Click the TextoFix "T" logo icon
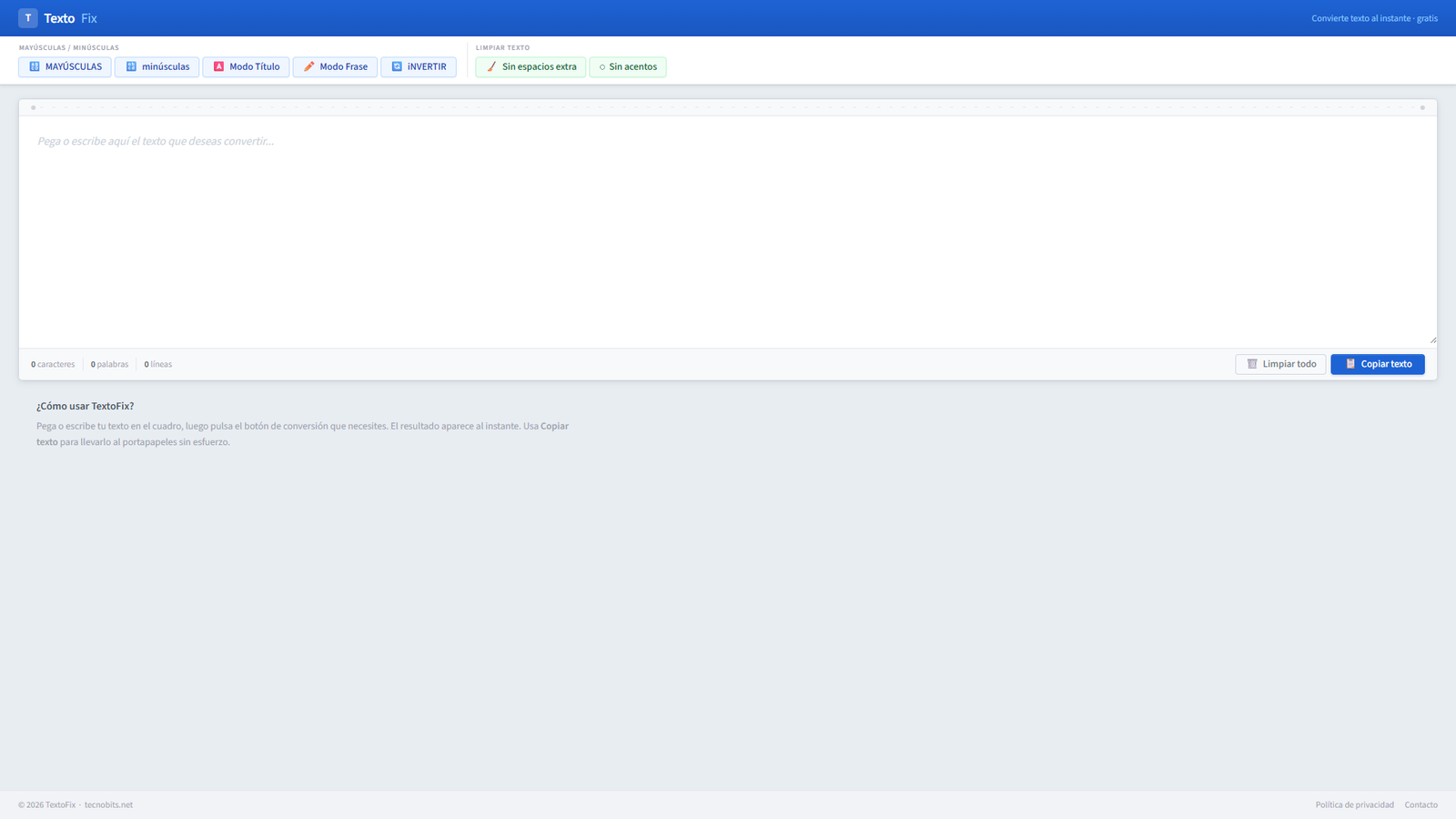Screen dimensions: 1456x819 click(27, 18)
